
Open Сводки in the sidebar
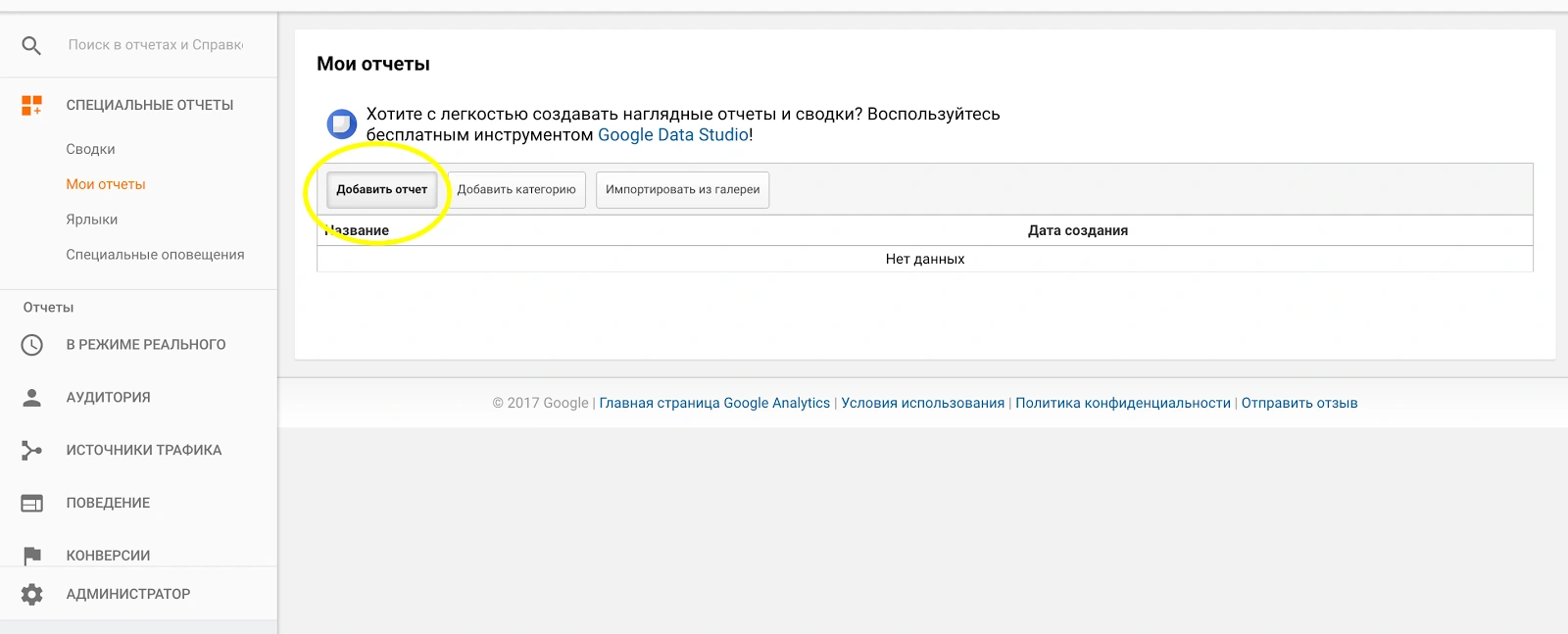(x=90, y=149)
